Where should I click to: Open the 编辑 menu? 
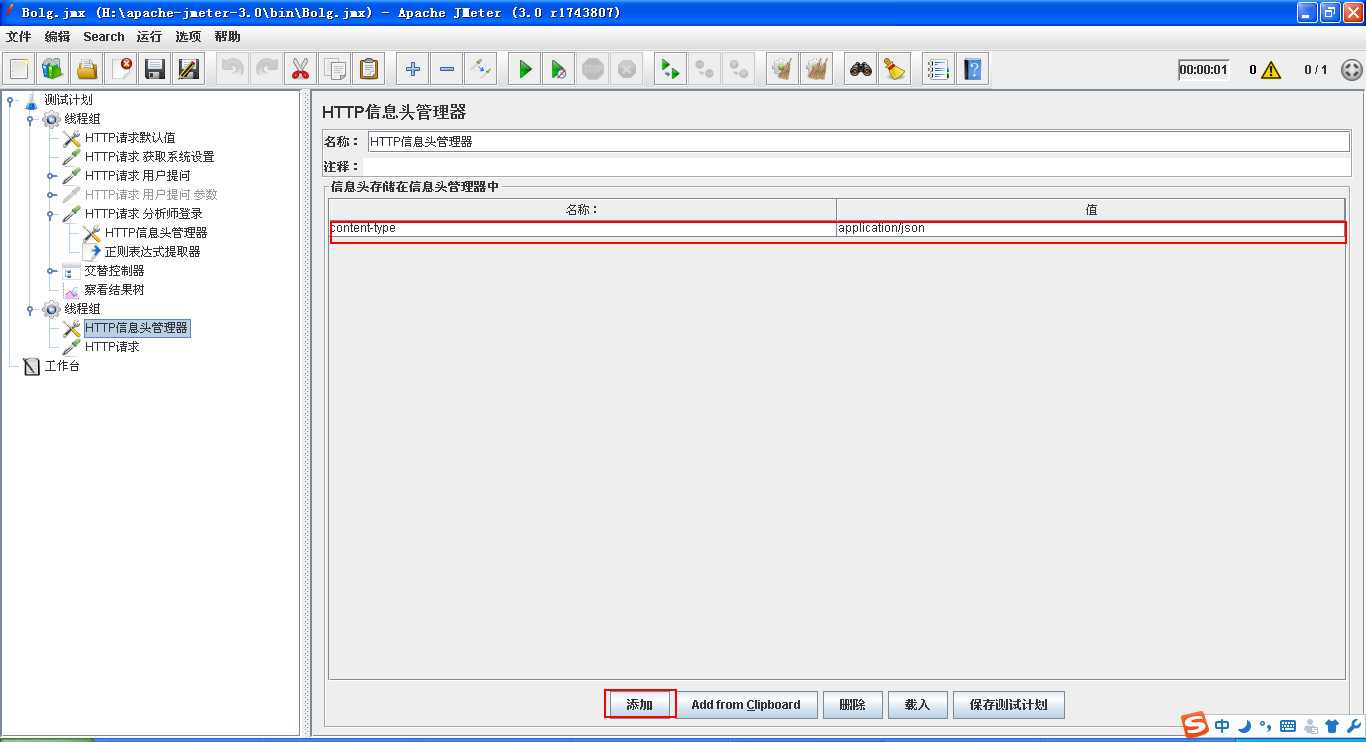pyautogui.click(x=57, y=37)
